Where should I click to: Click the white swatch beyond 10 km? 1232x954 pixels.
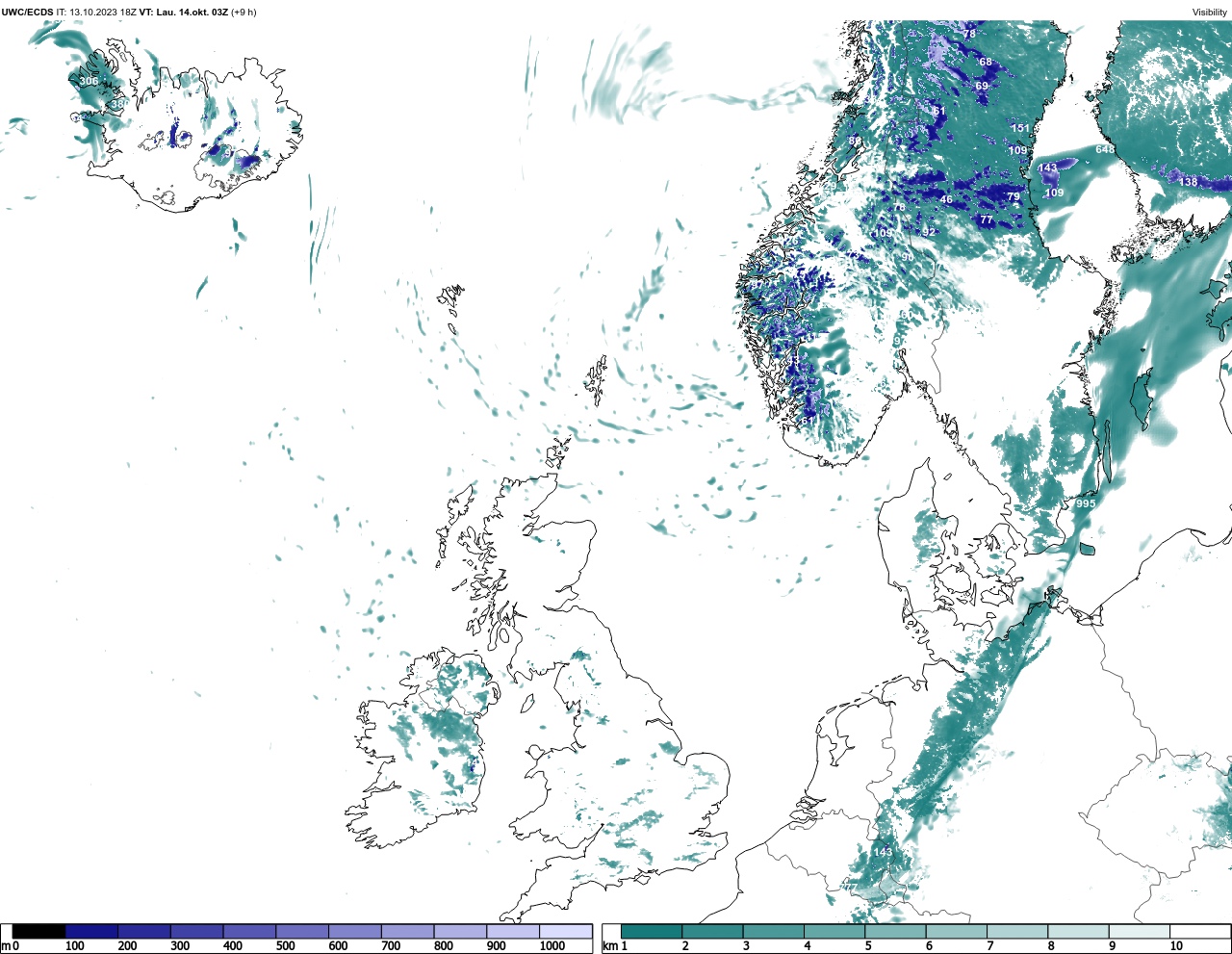pyautogui.click(x=1199, y=931)
